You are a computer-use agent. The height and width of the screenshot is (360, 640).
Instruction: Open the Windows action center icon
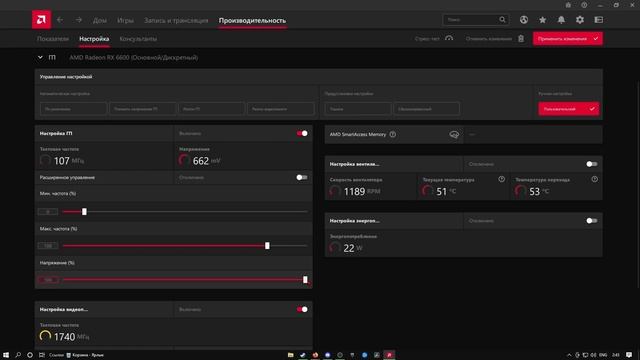[x=629, y=355]
